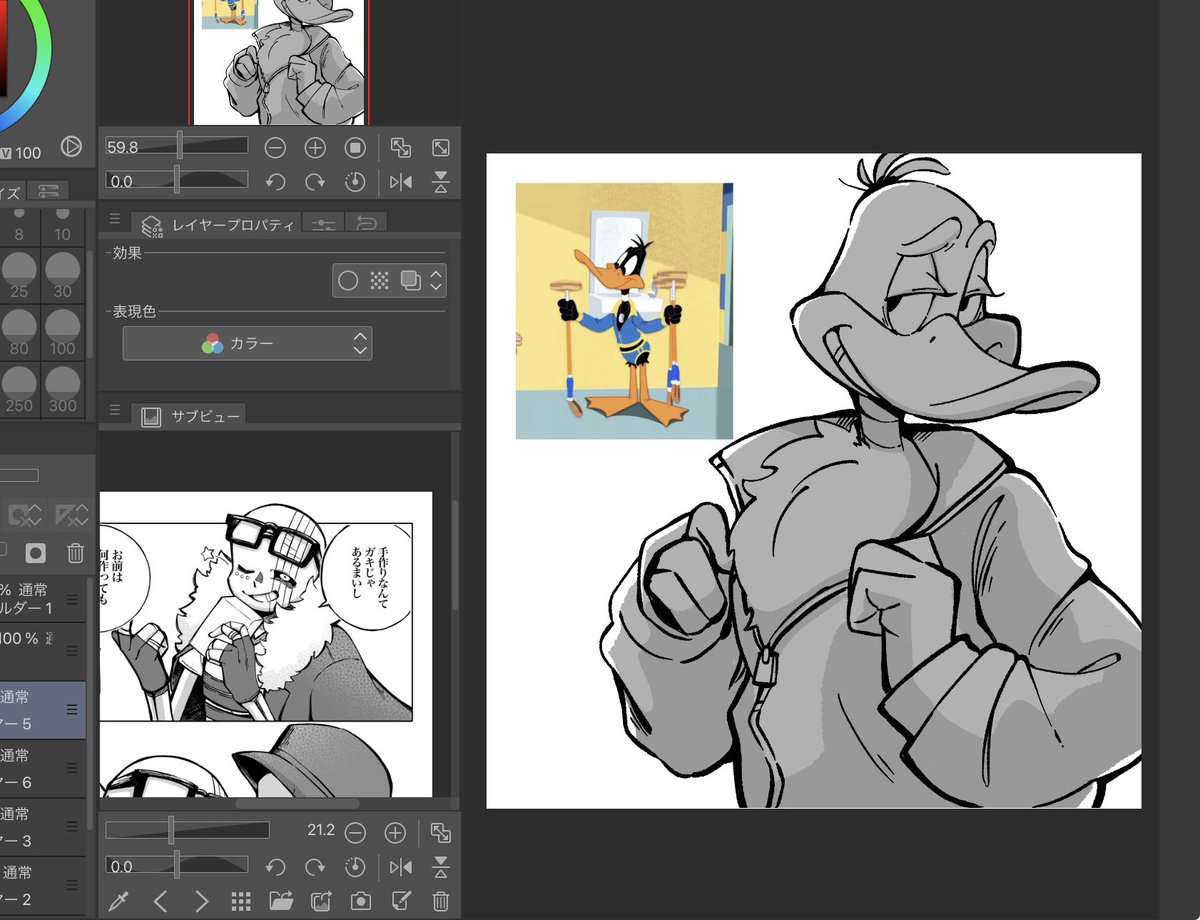Zoom out in Sub View
Image resolution: width=1200 pixels, height=920 pixels.
(354, 832)
